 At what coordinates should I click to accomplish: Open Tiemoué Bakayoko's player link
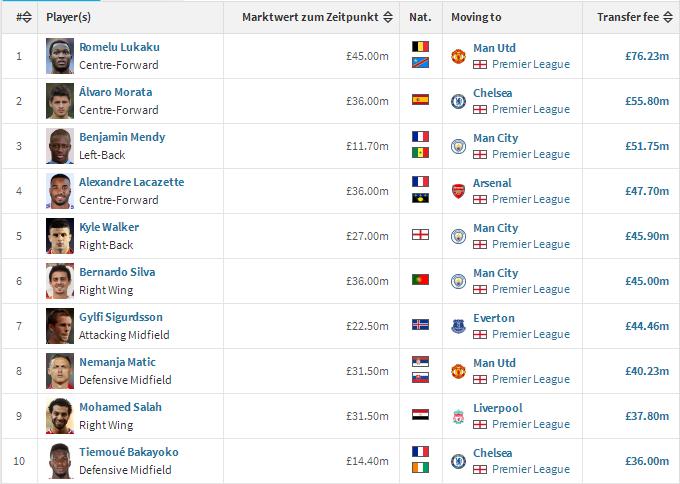(129, 452)
